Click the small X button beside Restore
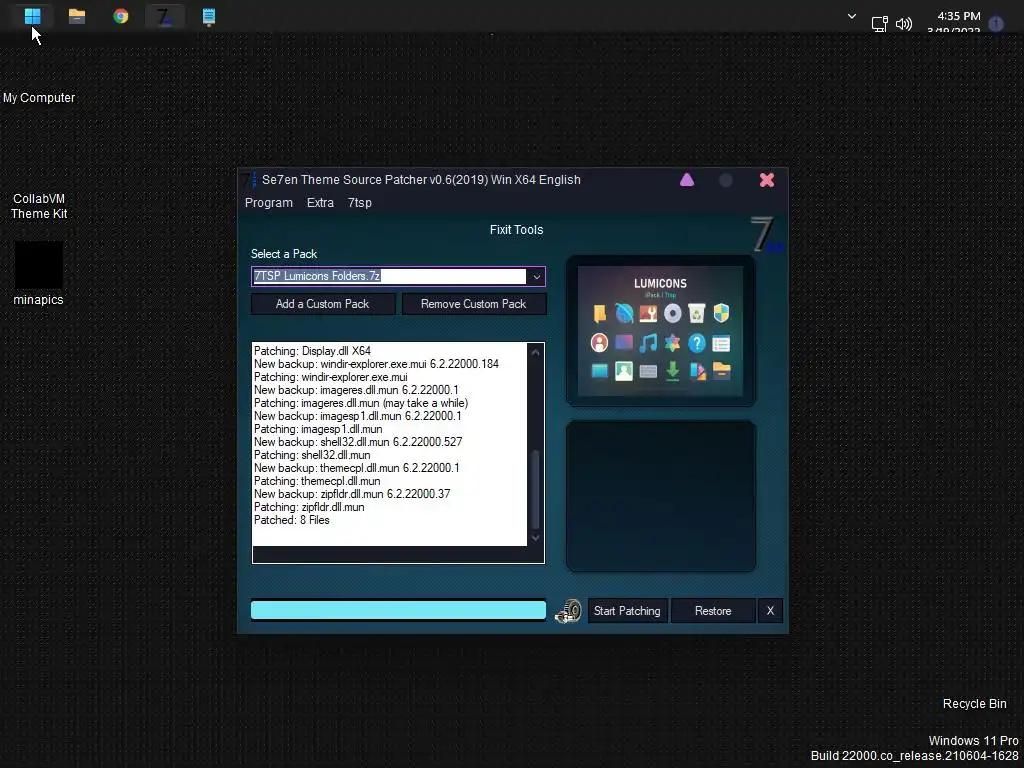1024x768 pixels. tap(770, 611)
